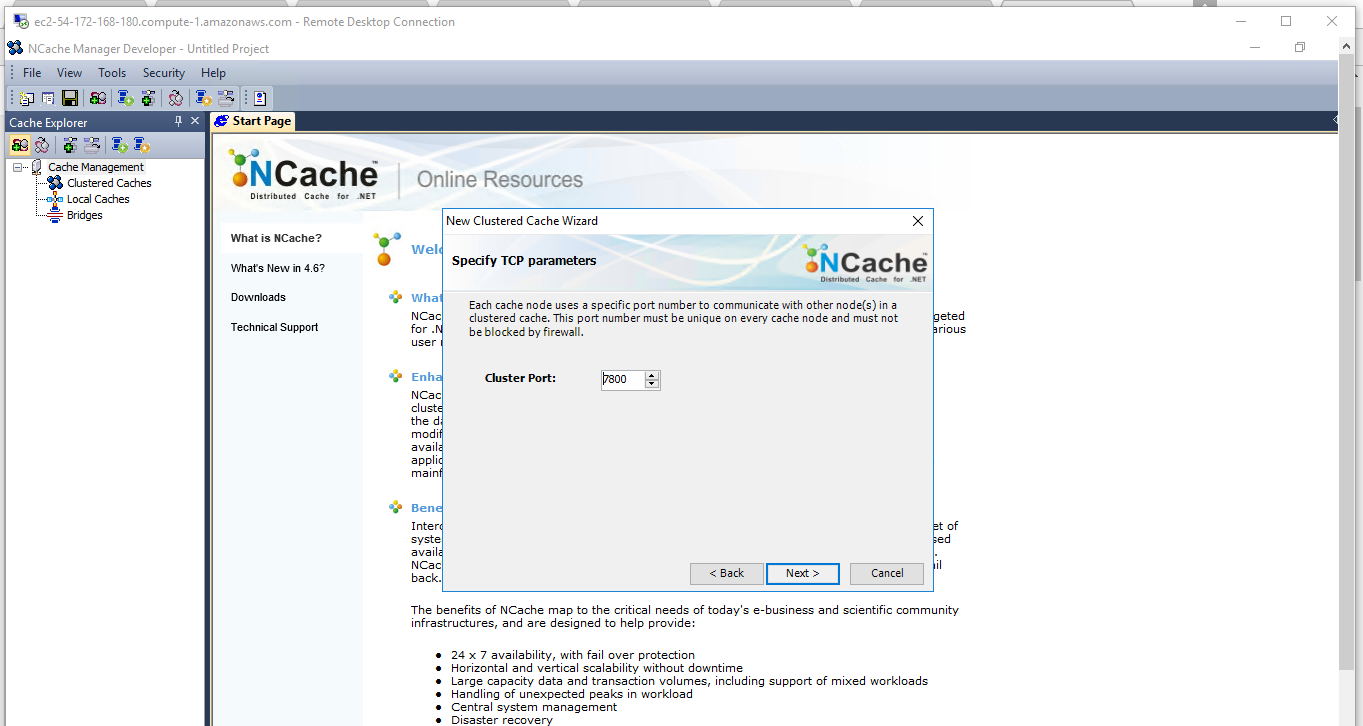Click the highlighted clustered cache icon in Cache Explorer
The height and width of the screenshot is (726, 1363).
tap(20, 144)
